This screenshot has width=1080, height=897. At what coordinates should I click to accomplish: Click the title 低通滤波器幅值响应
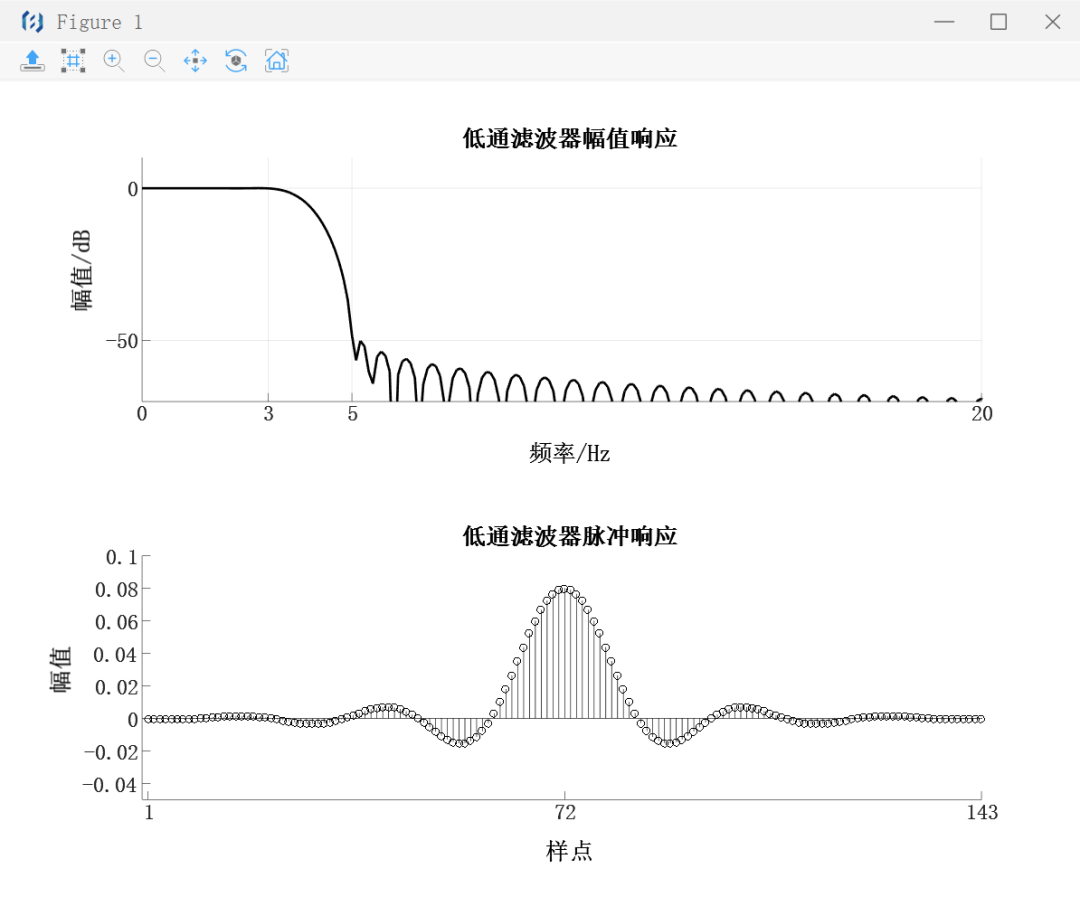(x=569, y=139)
